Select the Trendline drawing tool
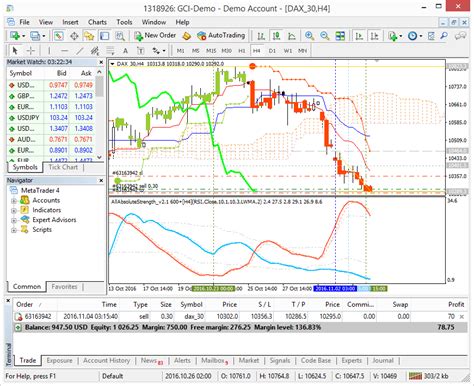Image resolution: width=474 pixels, height=386 pixels. click(x=80, y=51)
